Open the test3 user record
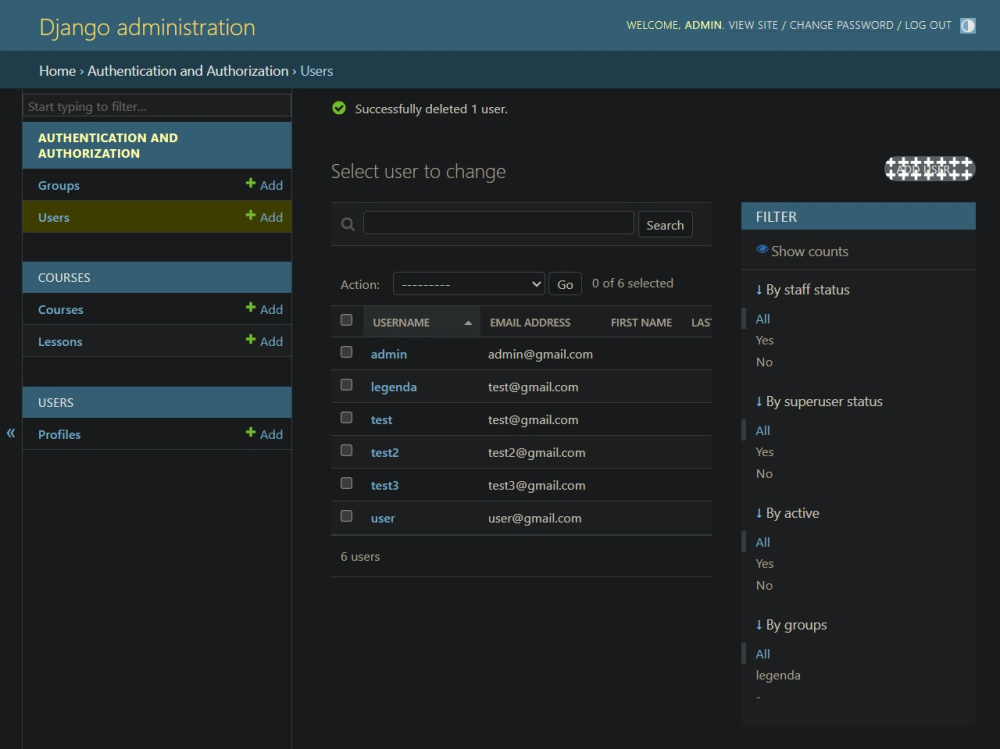This screenshot has width=1000, height=749. pos(385,486)
